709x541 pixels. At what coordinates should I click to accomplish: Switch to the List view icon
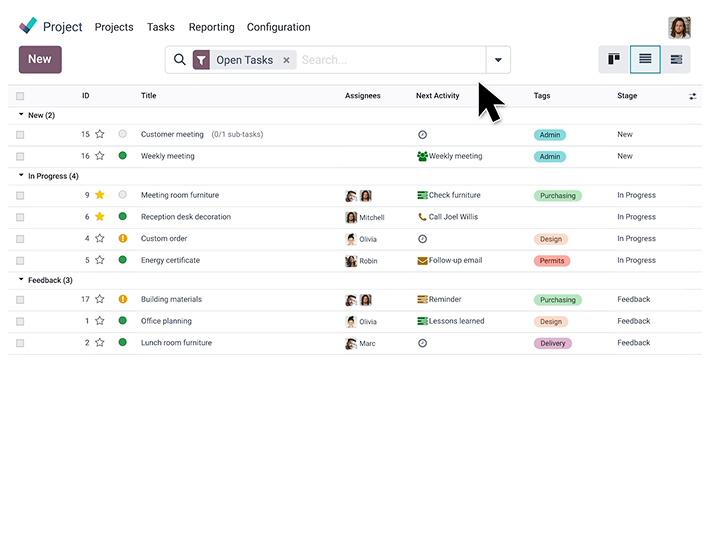pyautogui.click(x=645, y=59)
